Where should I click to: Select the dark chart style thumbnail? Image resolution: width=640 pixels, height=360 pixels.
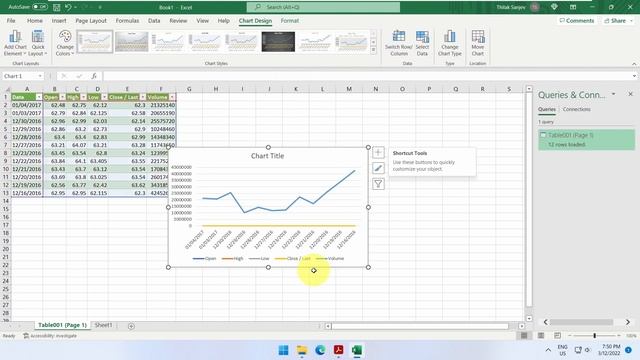coord(278,41)
